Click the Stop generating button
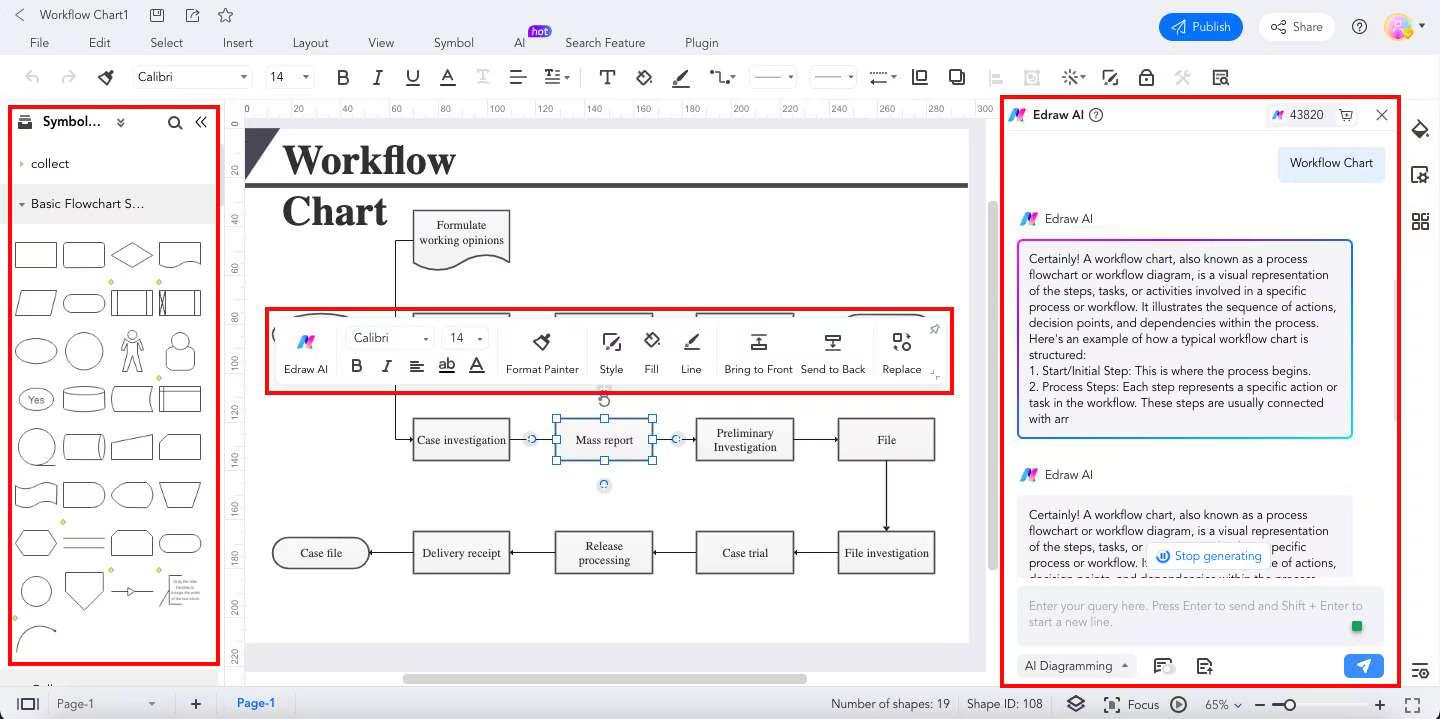The height and width of the screenshot is (719, 1440). point(1208,556)
